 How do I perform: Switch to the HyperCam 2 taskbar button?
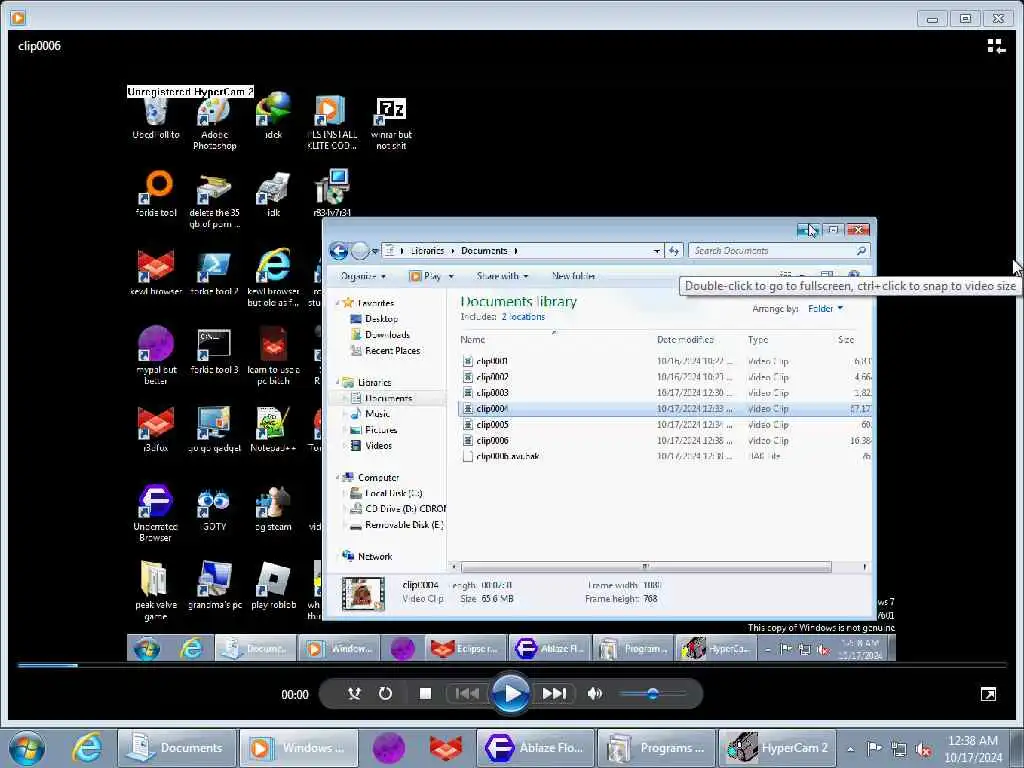(x=777, y=748)
